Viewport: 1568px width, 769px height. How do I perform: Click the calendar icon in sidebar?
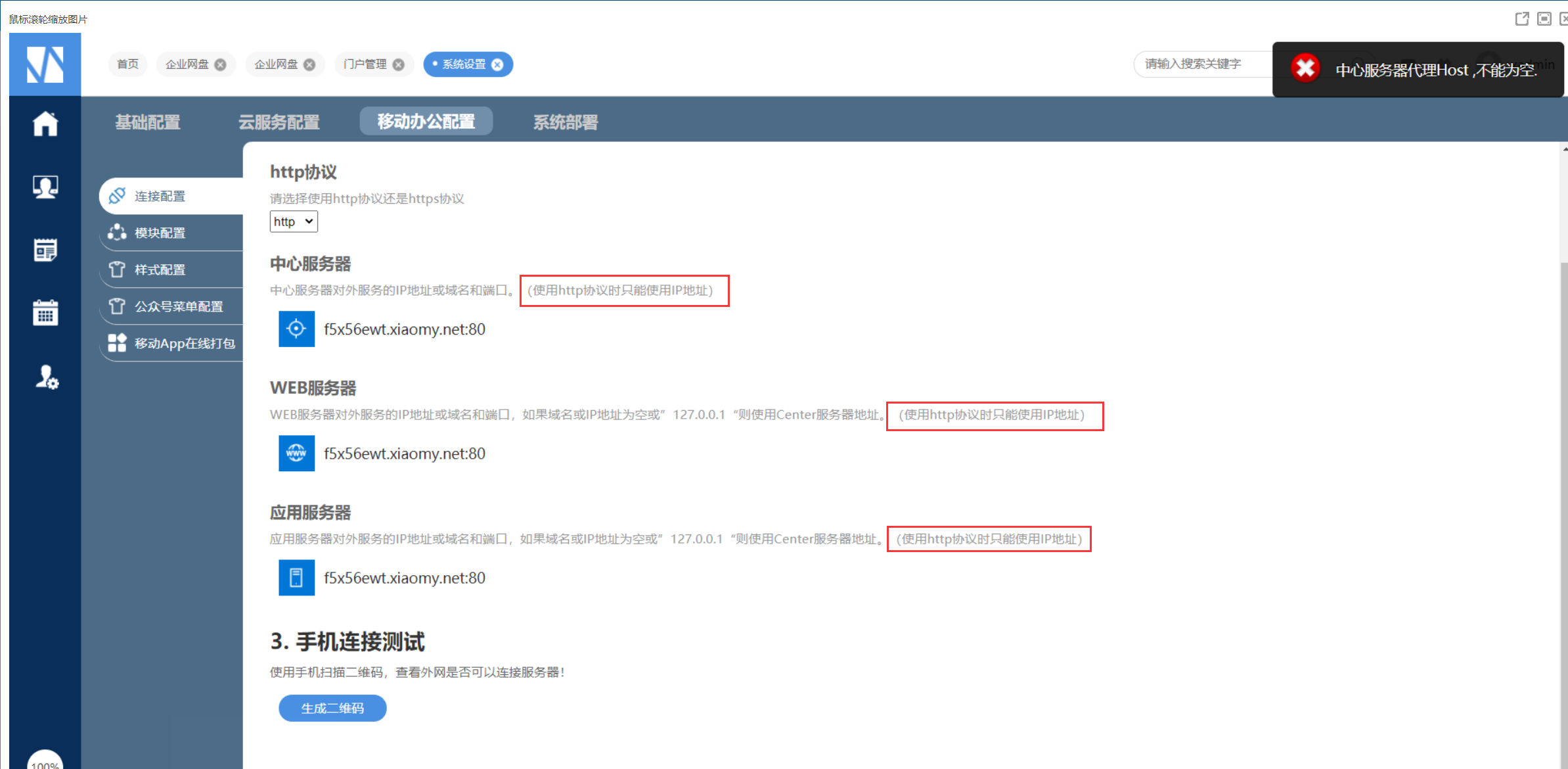(x=45, y=312)
